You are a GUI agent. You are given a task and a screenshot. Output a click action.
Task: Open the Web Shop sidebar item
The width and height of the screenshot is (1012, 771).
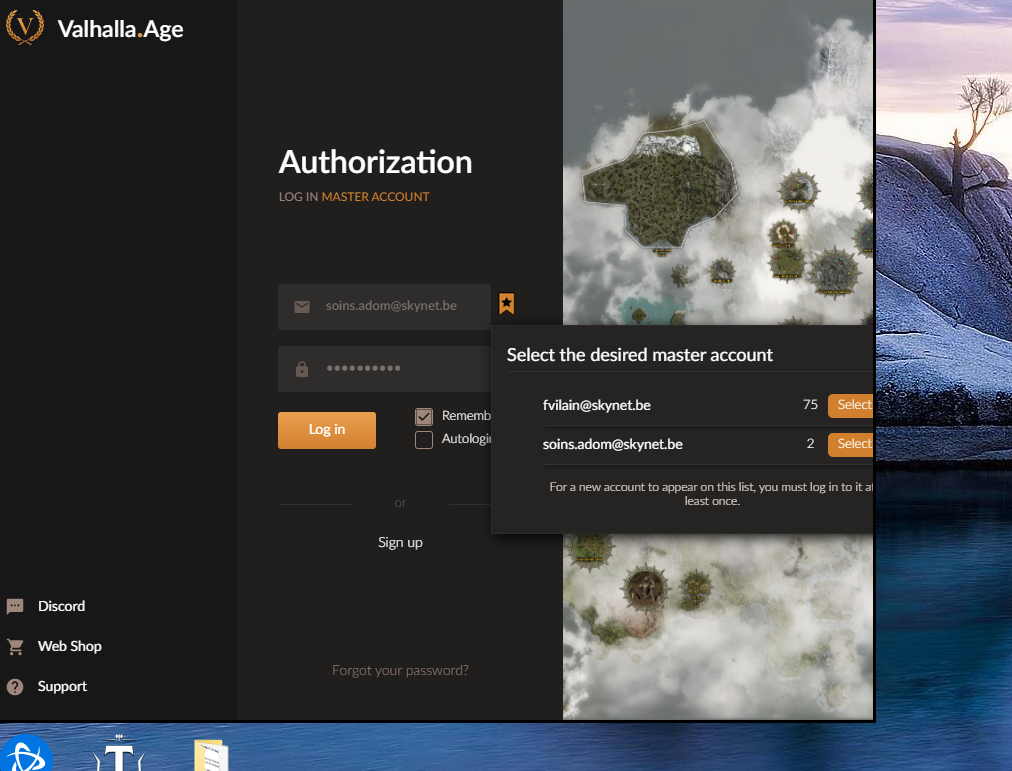click(x=69, y=646)
